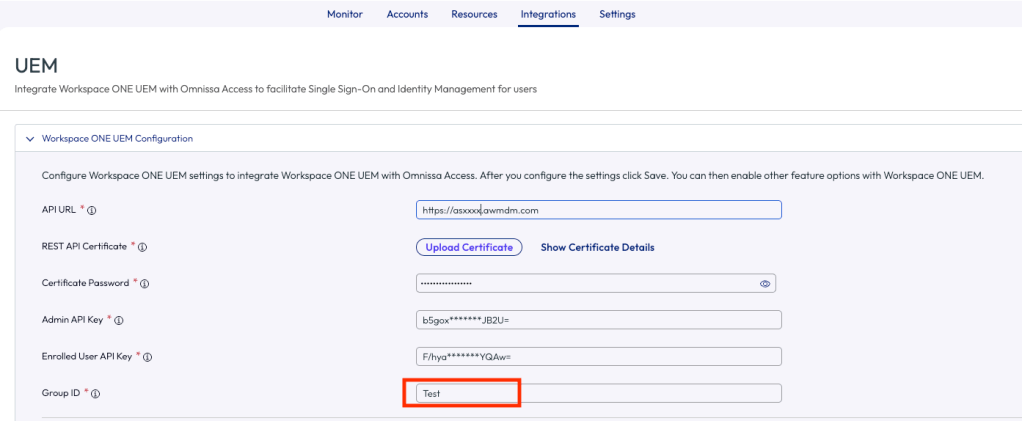
Task: Click the Show Certificate Details link
Action: 597,247
